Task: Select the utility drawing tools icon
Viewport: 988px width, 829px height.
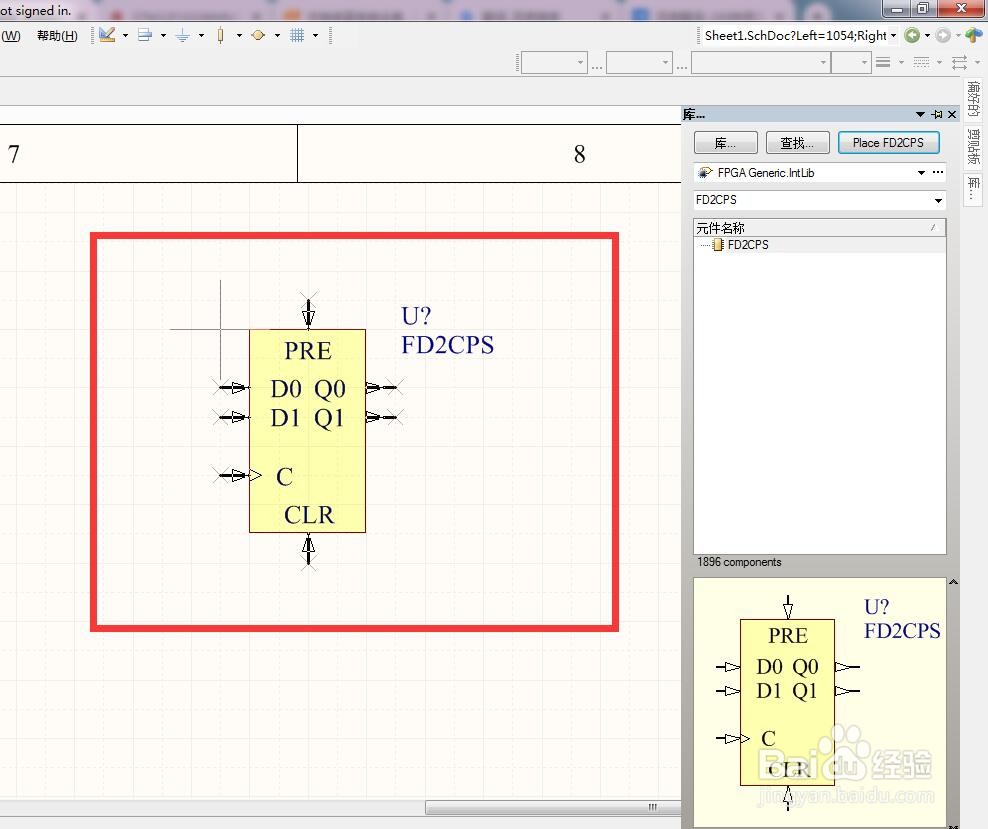Action: [107, 35]
